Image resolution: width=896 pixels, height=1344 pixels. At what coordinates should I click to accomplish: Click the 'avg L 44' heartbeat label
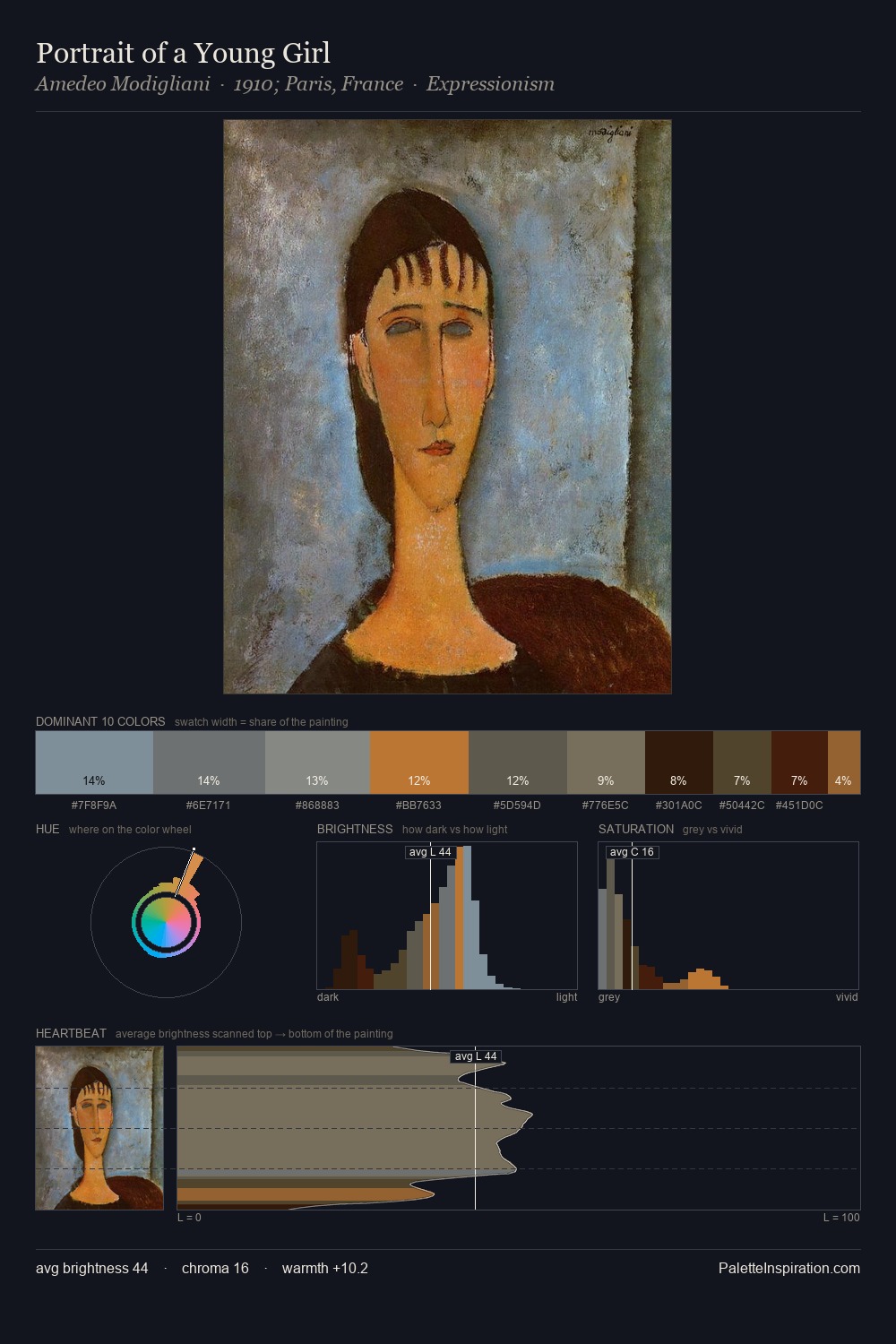[476, 1056]
